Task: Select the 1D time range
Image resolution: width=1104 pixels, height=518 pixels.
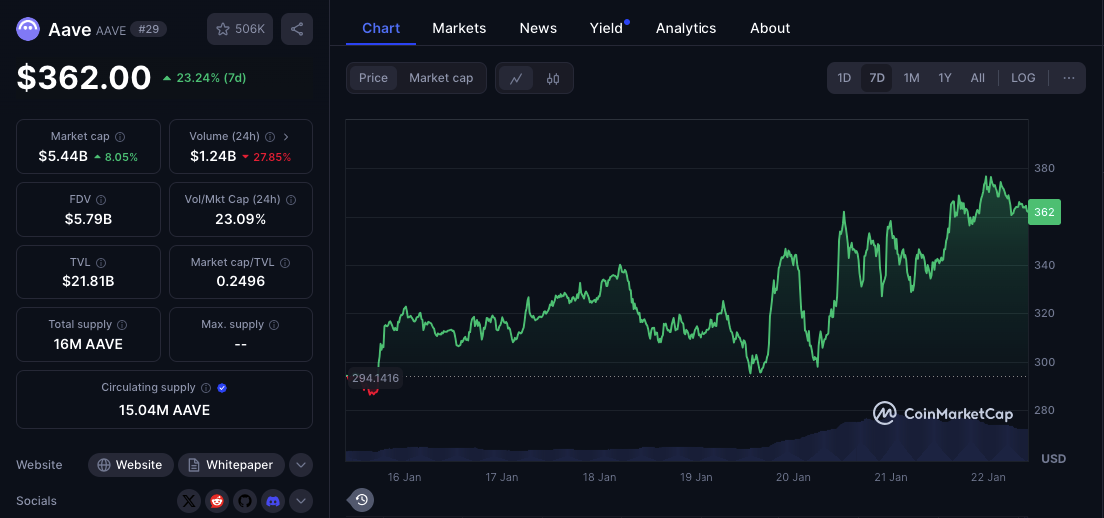Action: pos(844,78)
